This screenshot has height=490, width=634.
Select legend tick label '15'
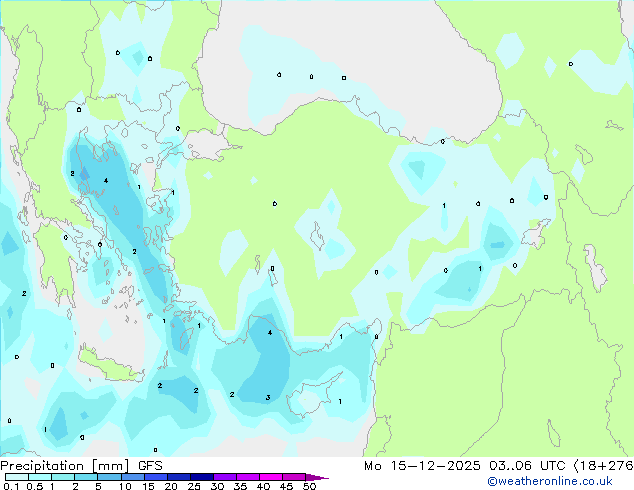pyautogui.click(x=148, y=486)
